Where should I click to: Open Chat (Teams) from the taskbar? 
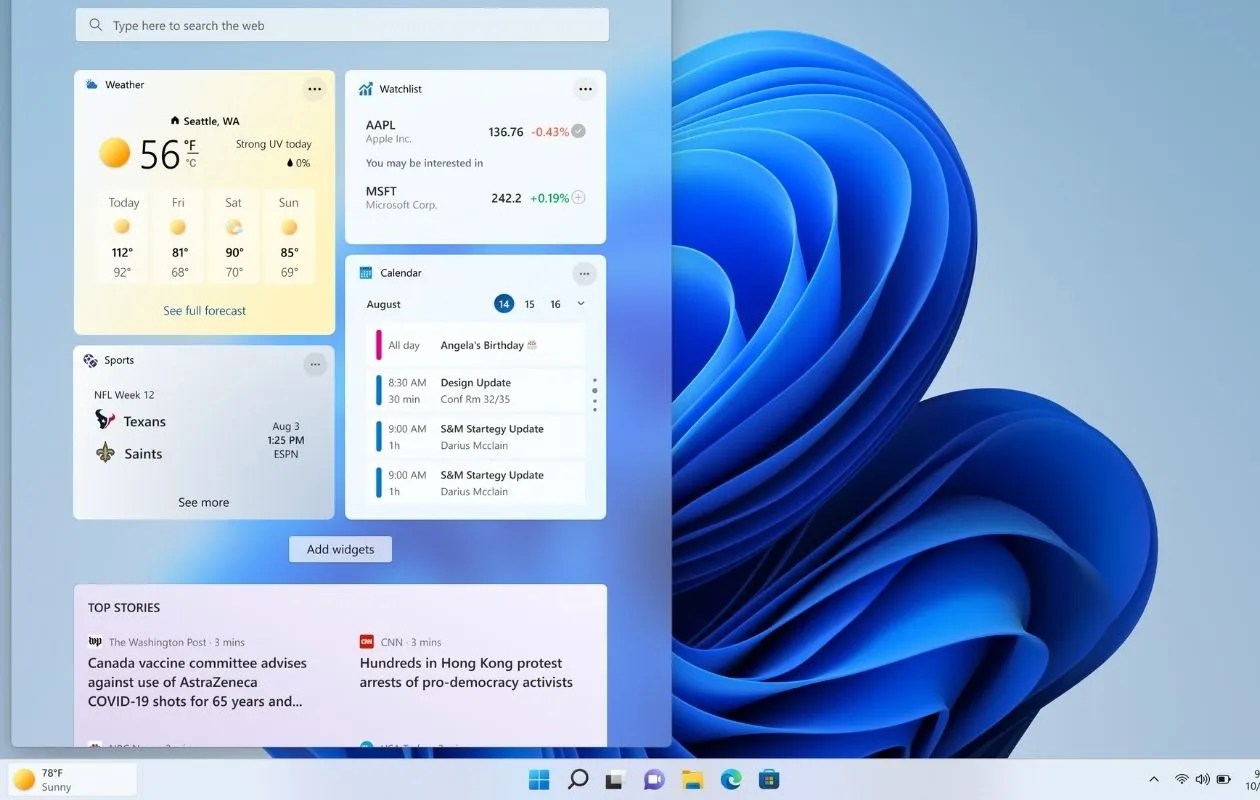point(654,778)
